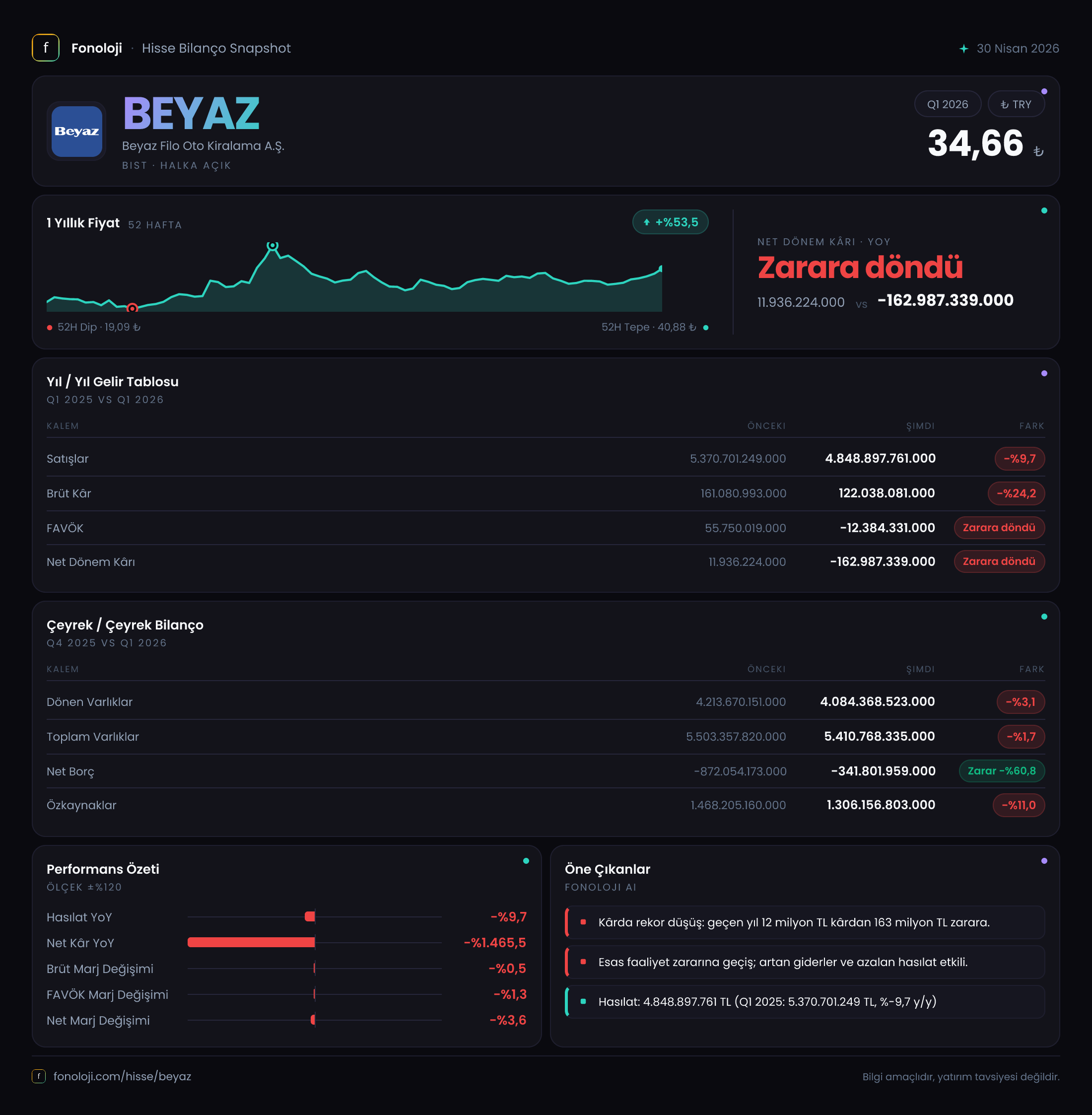1092x1115 pixels.
Task: Select the Kârda rekor düşüş highlight item
Action: (805, 922)
